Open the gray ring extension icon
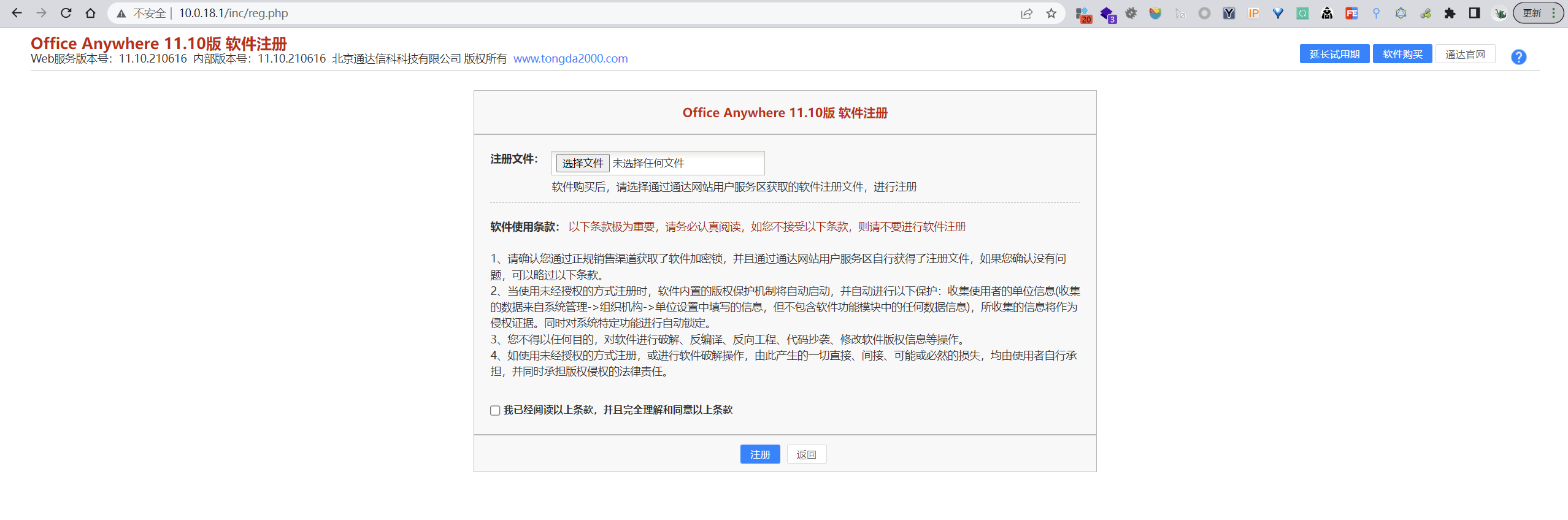This screenshot has width=1568, height=520. (x=1204, y=13)
